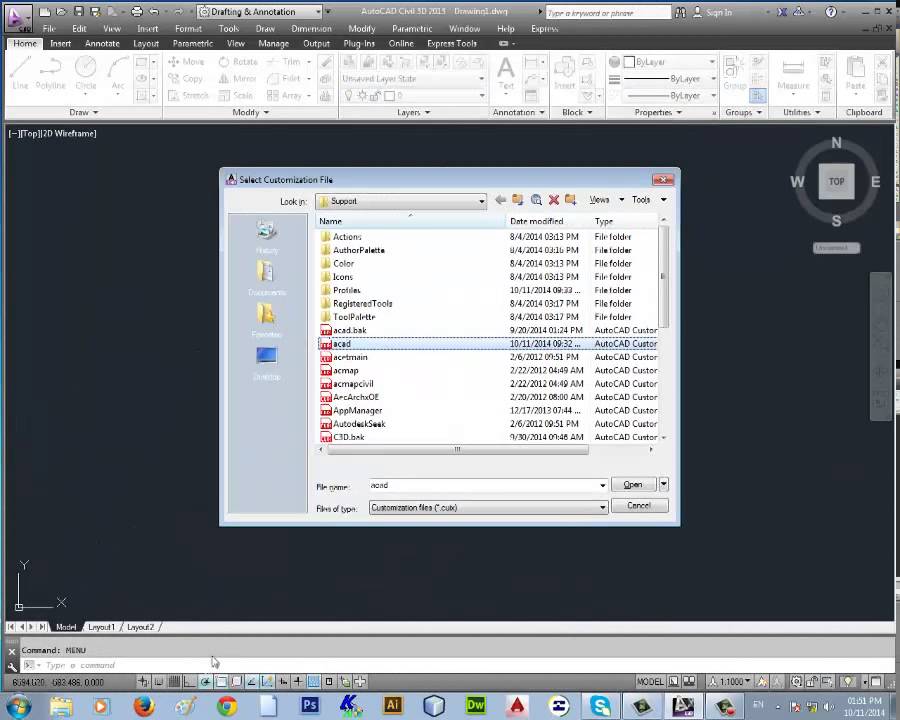Toggle Quick Properties in the status bar
The image size is (900, 720).
(329, 682)
